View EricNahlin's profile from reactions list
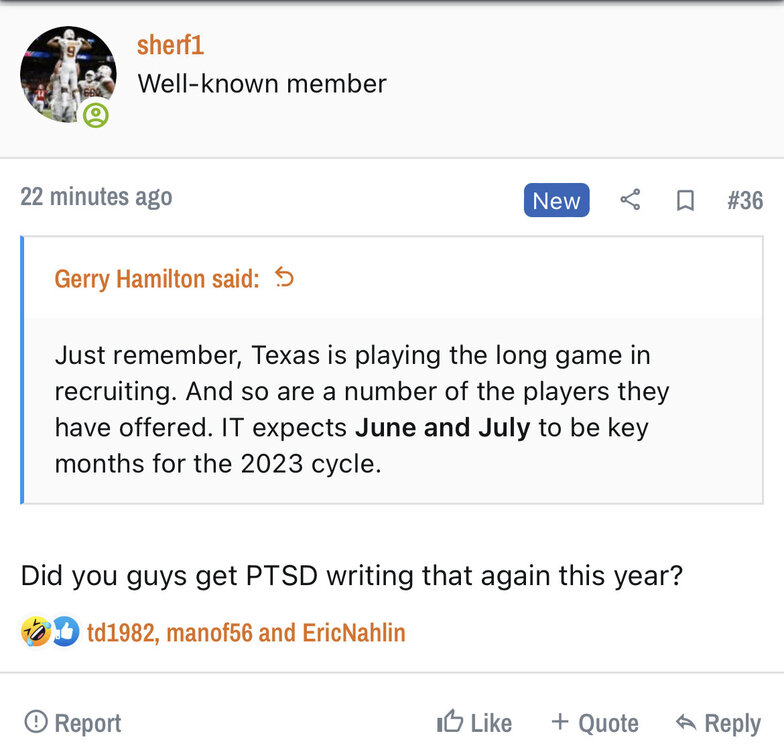This screenshot has width=784, height=750. point(353,632)
